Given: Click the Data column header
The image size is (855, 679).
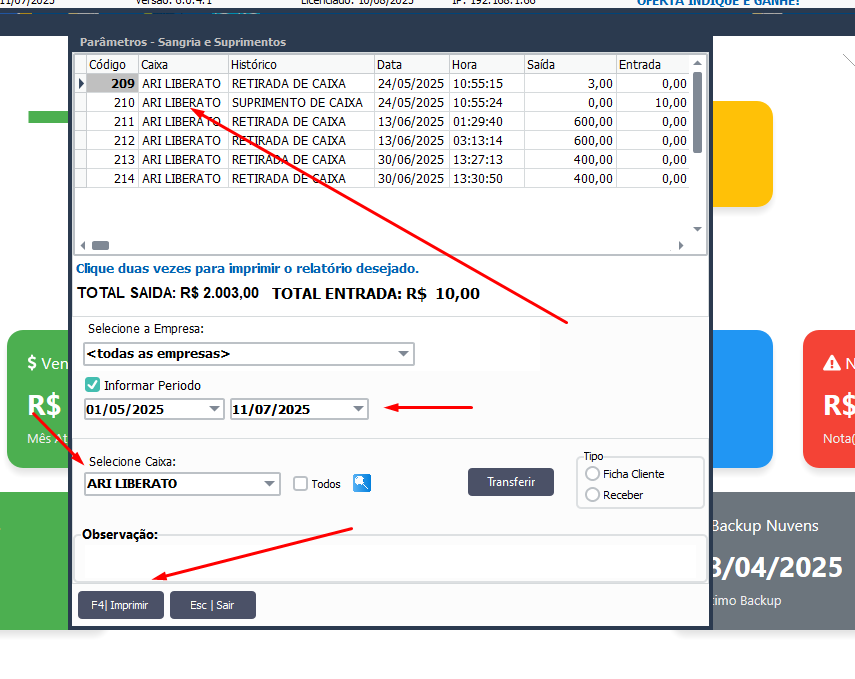Looking at the screenshot, I should pyautogui.click(x=412, y=64).
